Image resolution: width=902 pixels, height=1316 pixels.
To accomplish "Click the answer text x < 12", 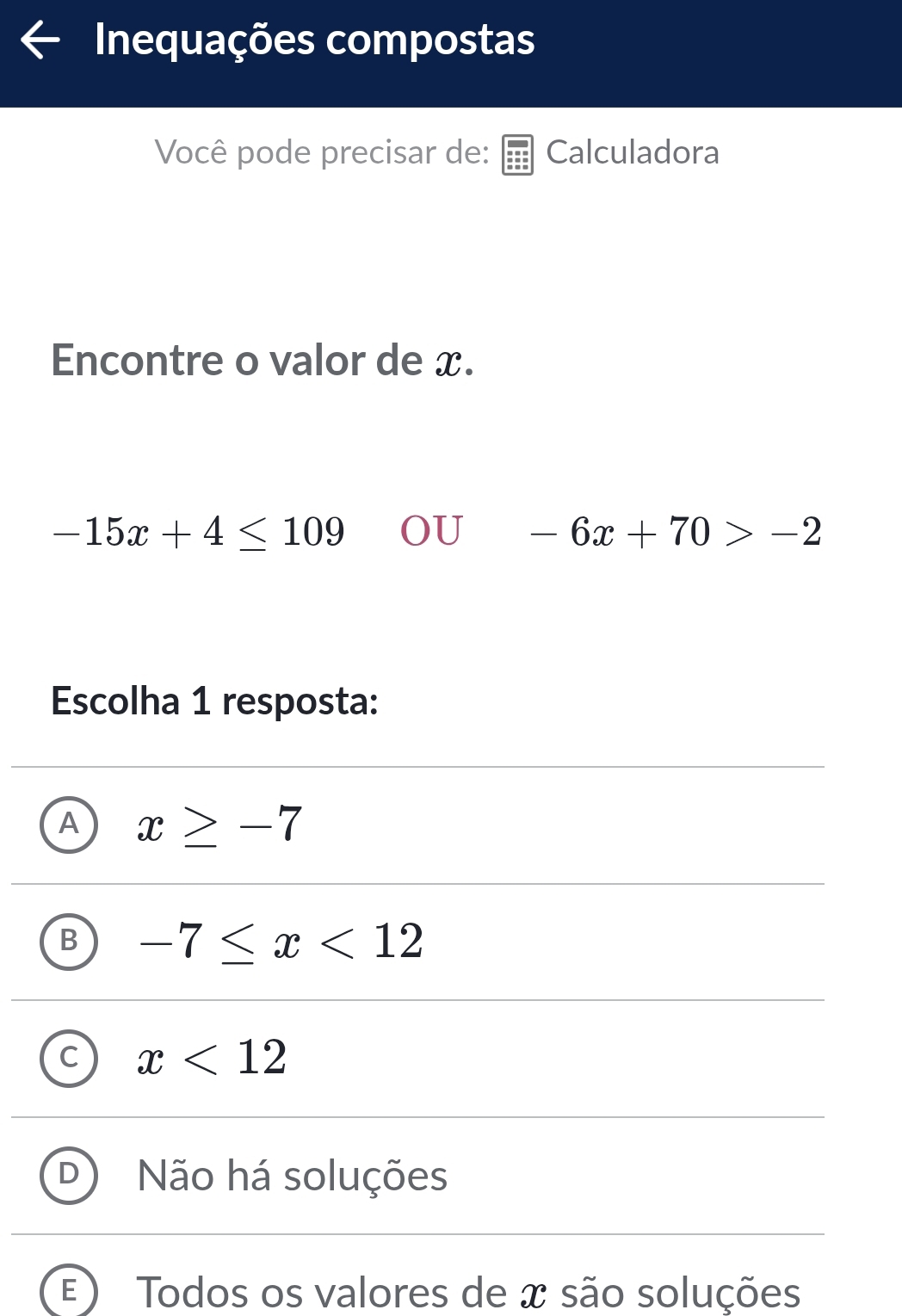I will [212, 1058].
